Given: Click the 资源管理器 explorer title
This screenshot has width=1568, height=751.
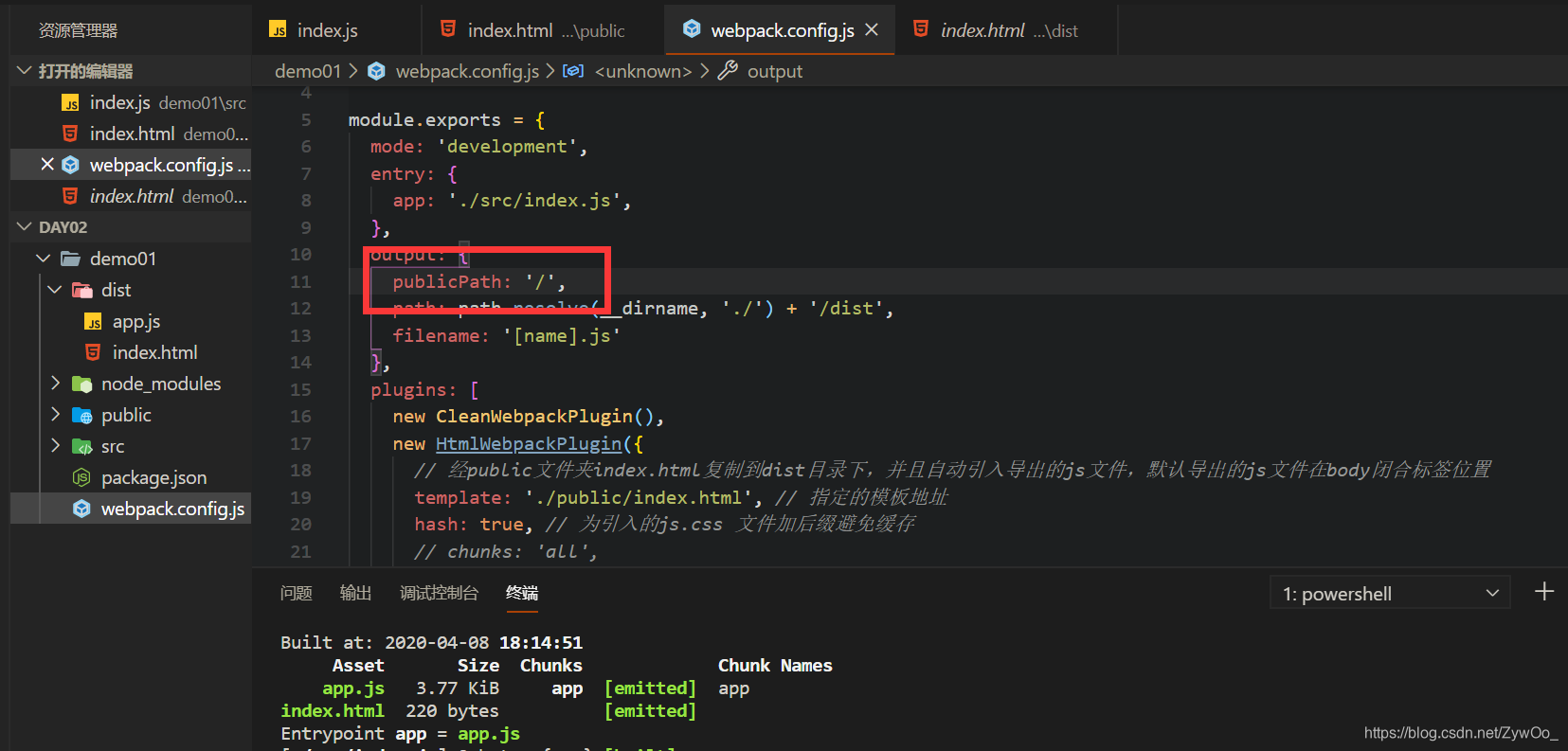Looking at the screenshot, I should [79, 30].
